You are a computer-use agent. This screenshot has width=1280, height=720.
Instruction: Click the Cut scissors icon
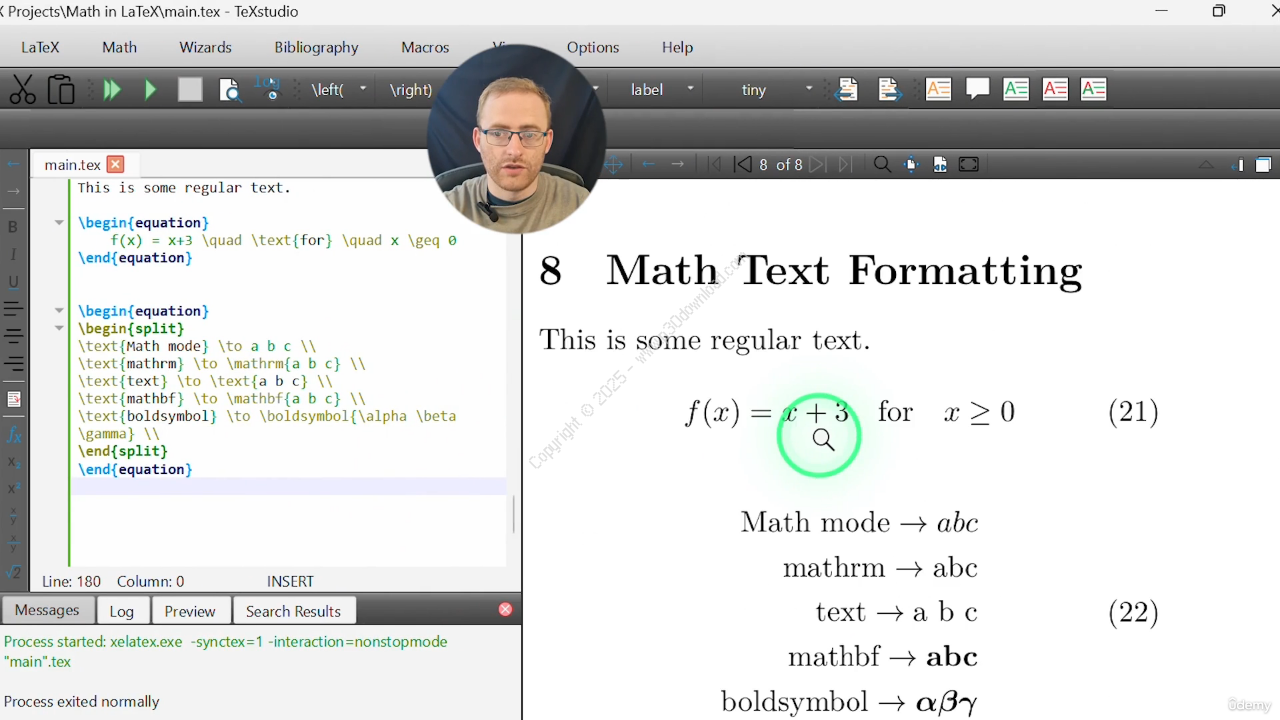(x=22, y=90)
